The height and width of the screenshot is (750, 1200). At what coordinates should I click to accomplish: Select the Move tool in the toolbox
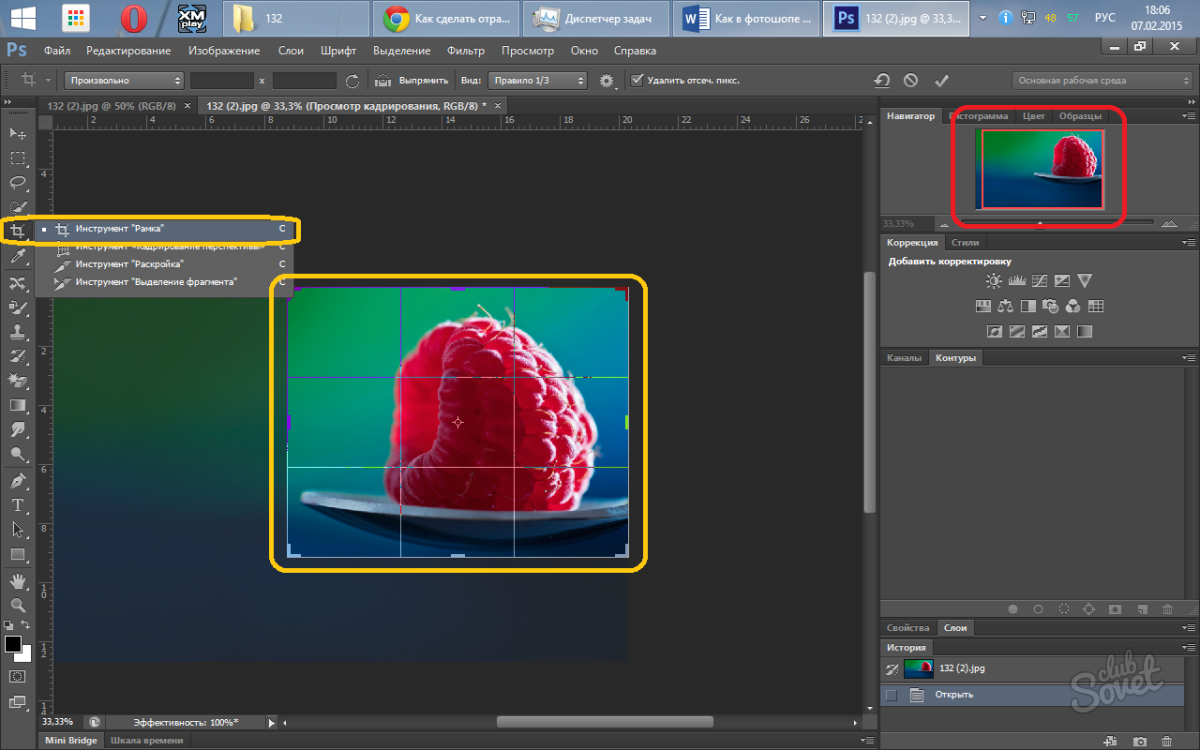[x=18, y=133]
